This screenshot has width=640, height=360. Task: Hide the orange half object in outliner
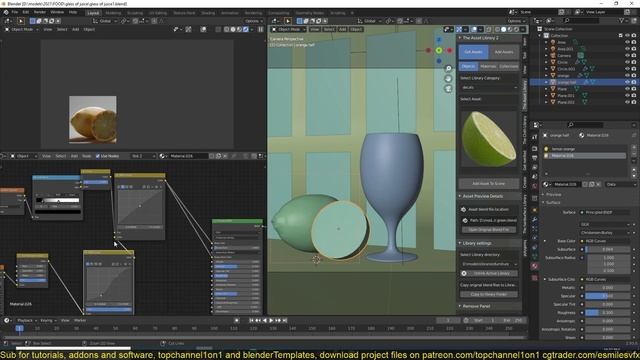pyautogui.click(x=627, y=82)
